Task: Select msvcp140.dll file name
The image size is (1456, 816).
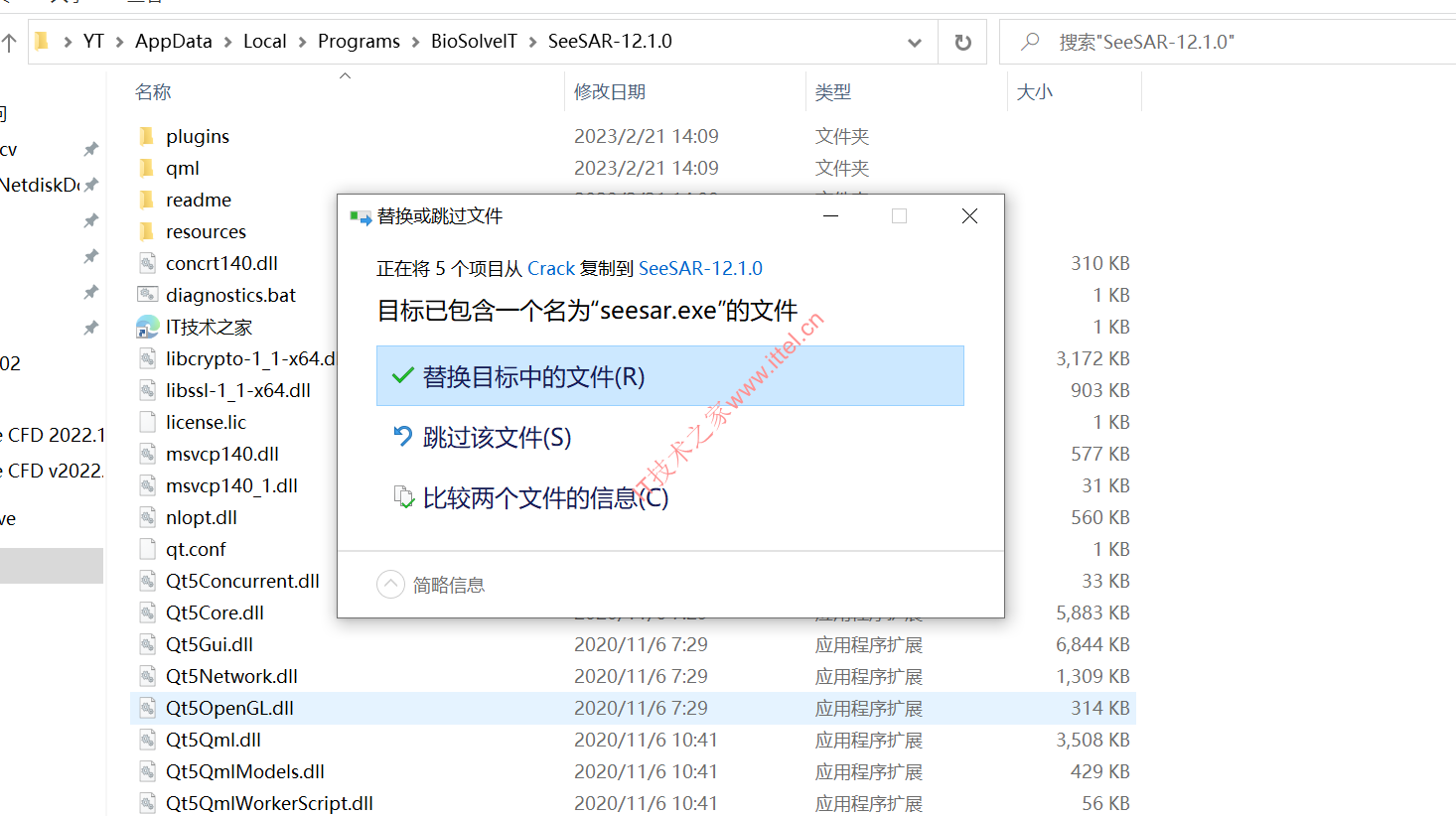Action: [x=222, y=454]
